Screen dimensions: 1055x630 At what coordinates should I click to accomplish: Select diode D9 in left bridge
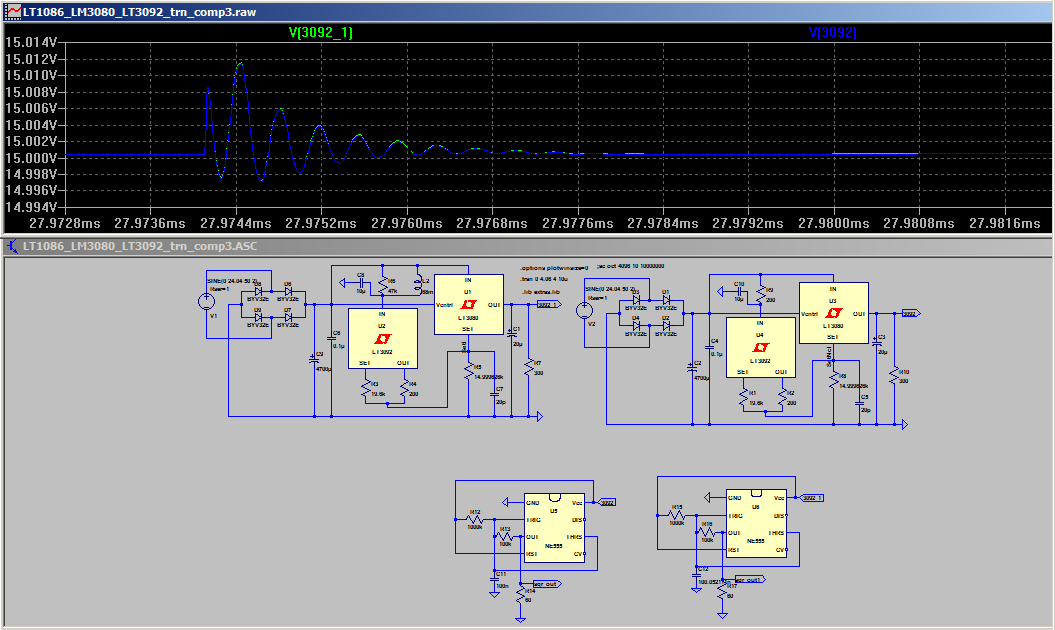pos(258,317)
